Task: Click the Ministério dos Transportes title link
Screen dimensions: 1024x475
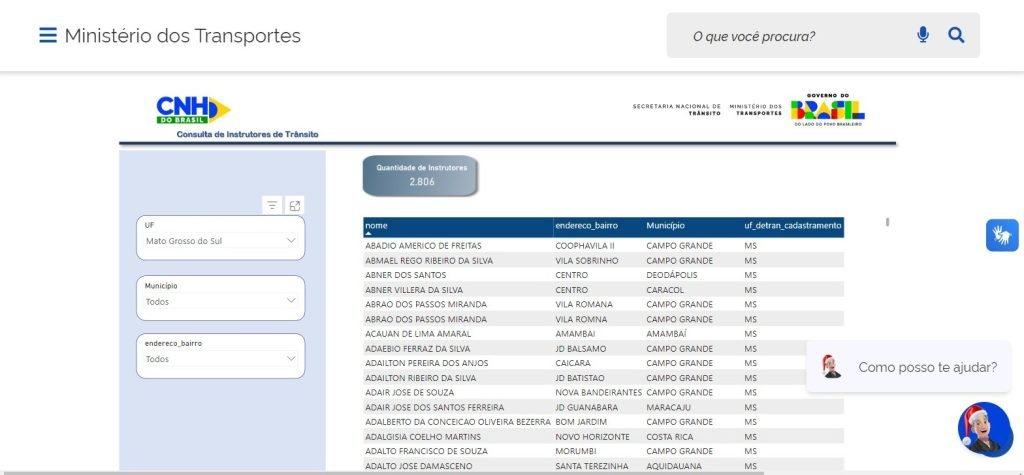Action: click(182, 36)
